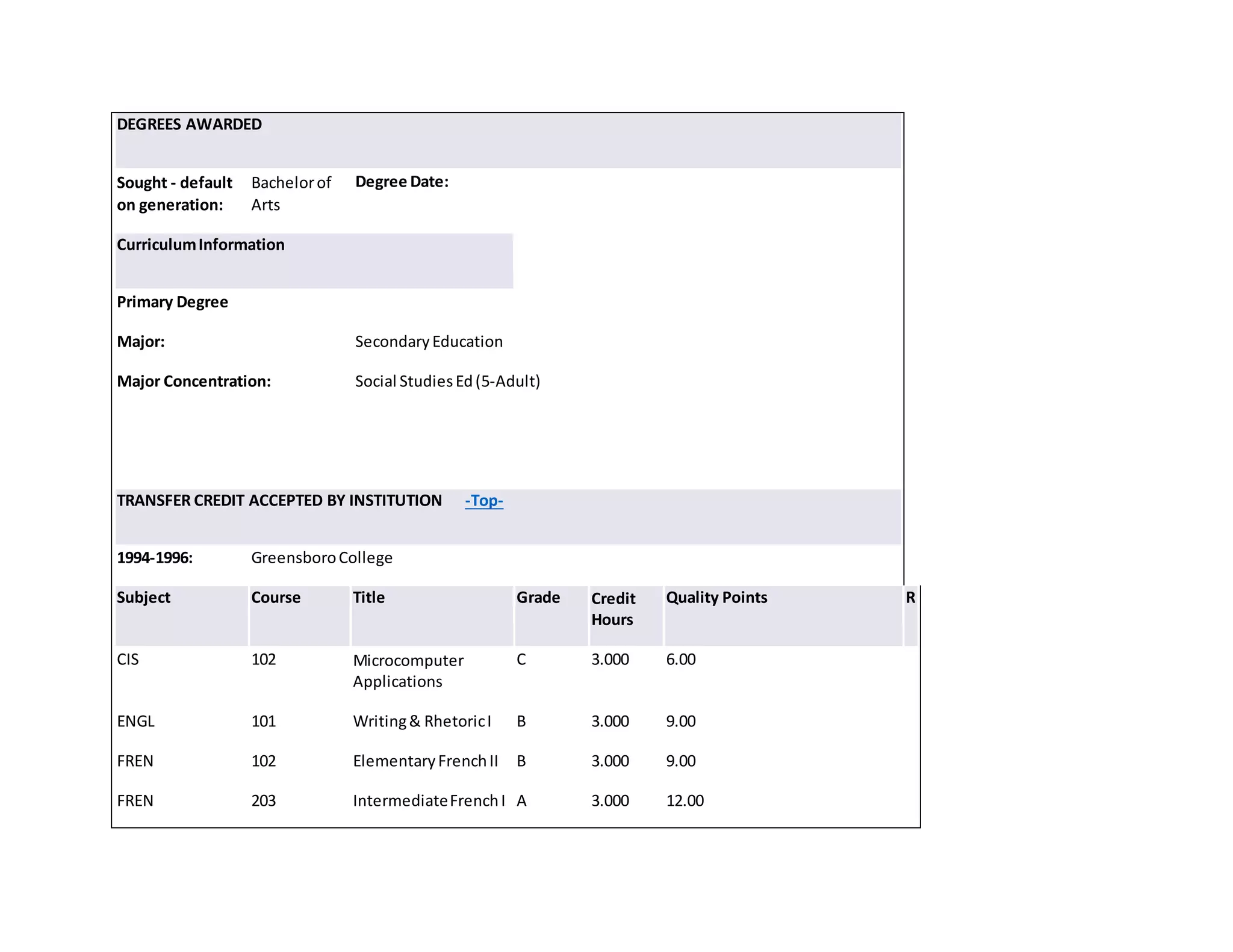Image resolution: width=1233 pixels, height=952 pixels.
Task: Click the Subject column header
Action: 143,598
